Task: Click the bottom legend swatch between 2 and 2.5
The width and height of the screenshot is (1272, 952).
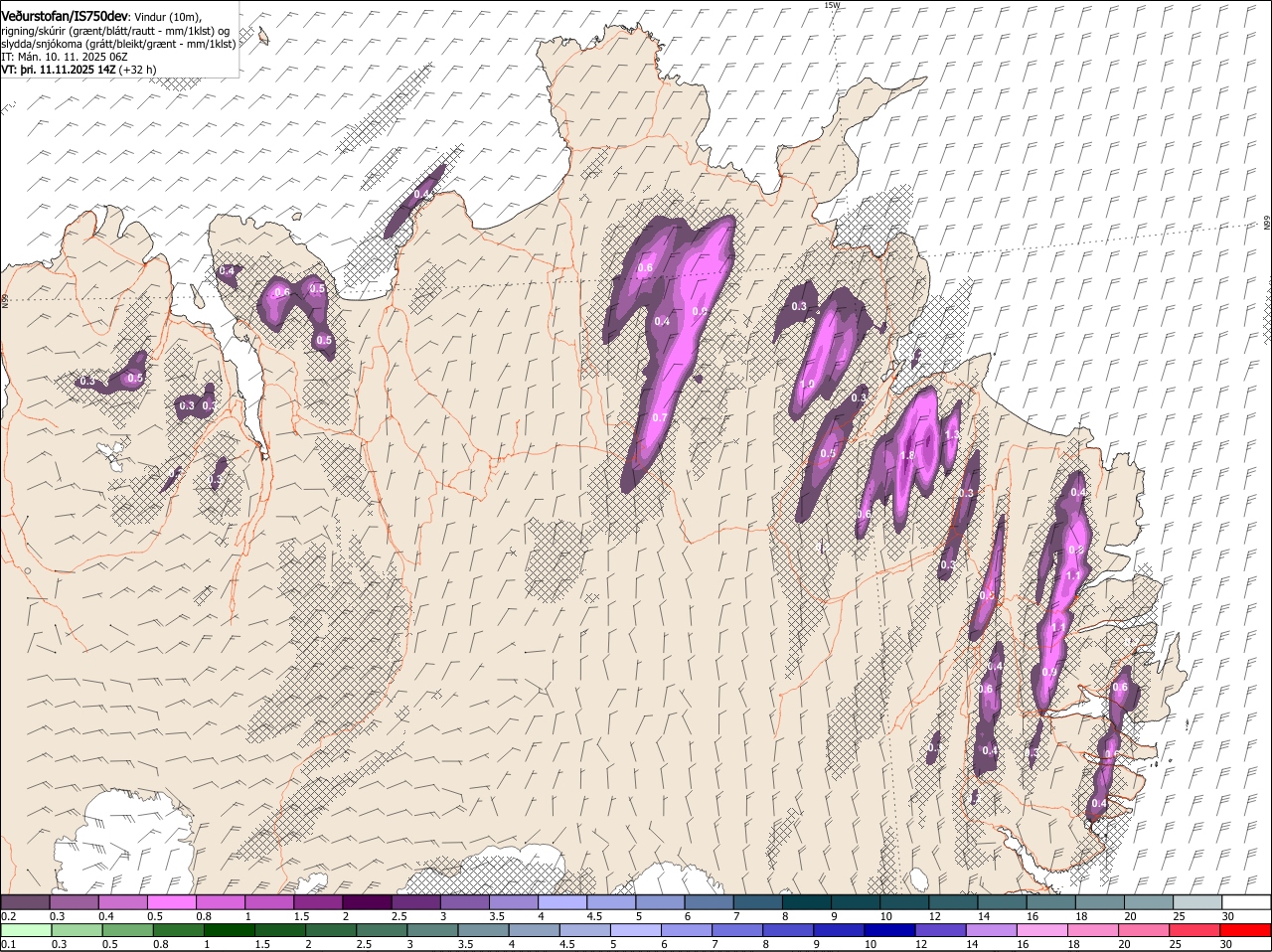Action: point(331,930)
